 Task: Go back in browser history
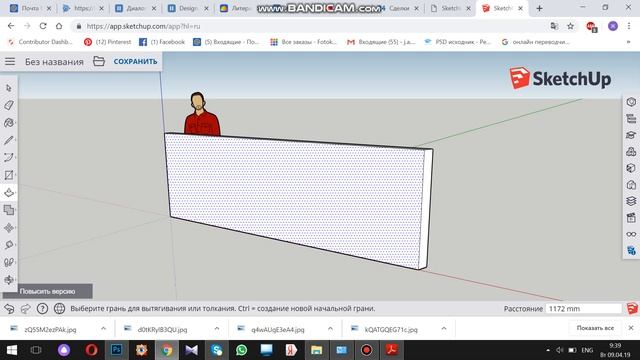tap(11, 26)
